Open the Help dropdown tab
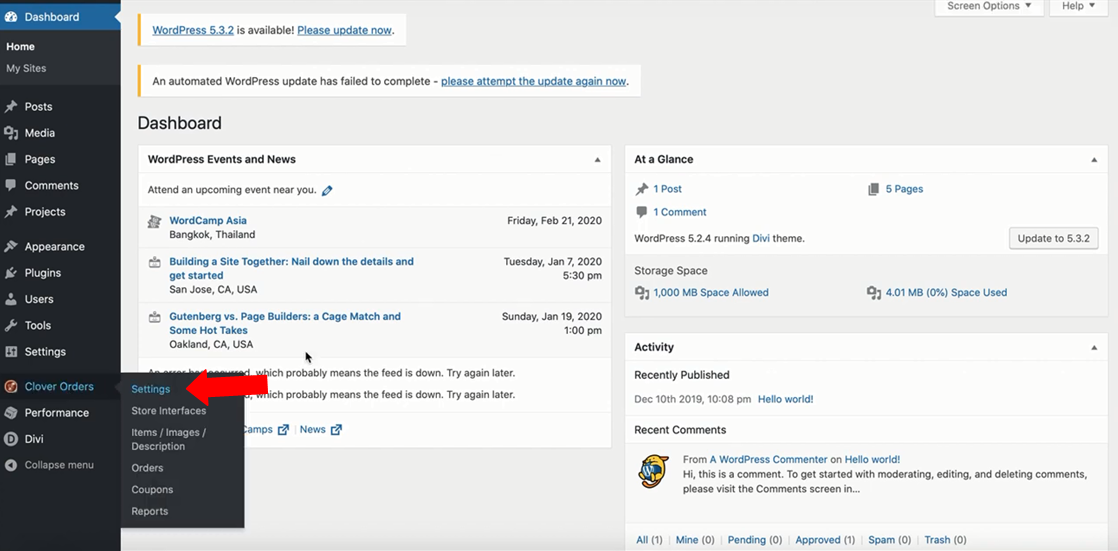The width and height of the screenshot is (1118, 551). click(1078, 7)
